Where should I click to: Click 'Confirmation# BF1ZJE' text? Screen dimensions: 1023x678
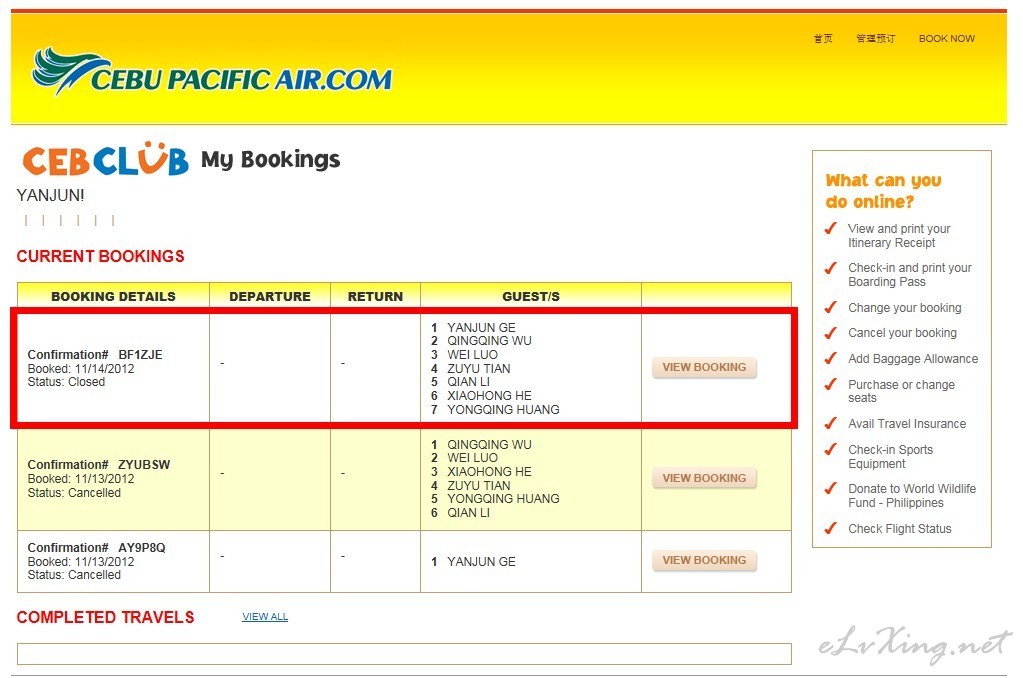tap(95, 355)
